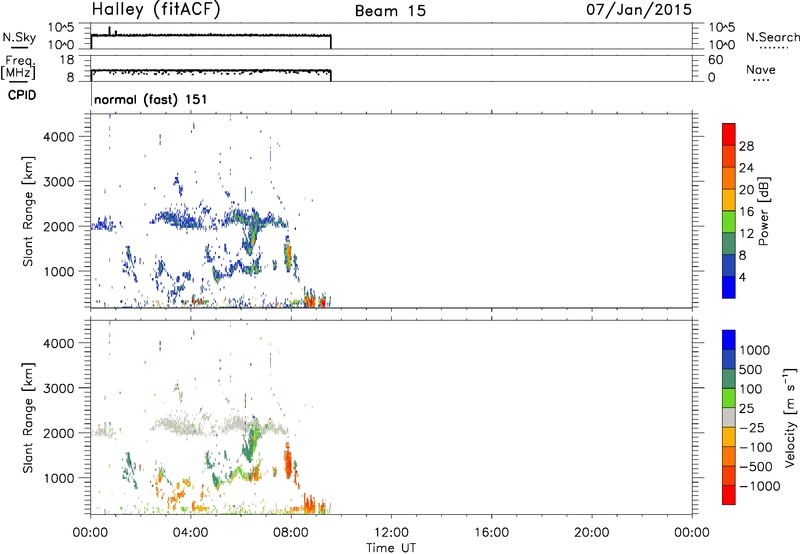The image size is (800, 554).
Task: Click the 08:00 time axis label
Action: pyautogui.click(x=291, y=533)
